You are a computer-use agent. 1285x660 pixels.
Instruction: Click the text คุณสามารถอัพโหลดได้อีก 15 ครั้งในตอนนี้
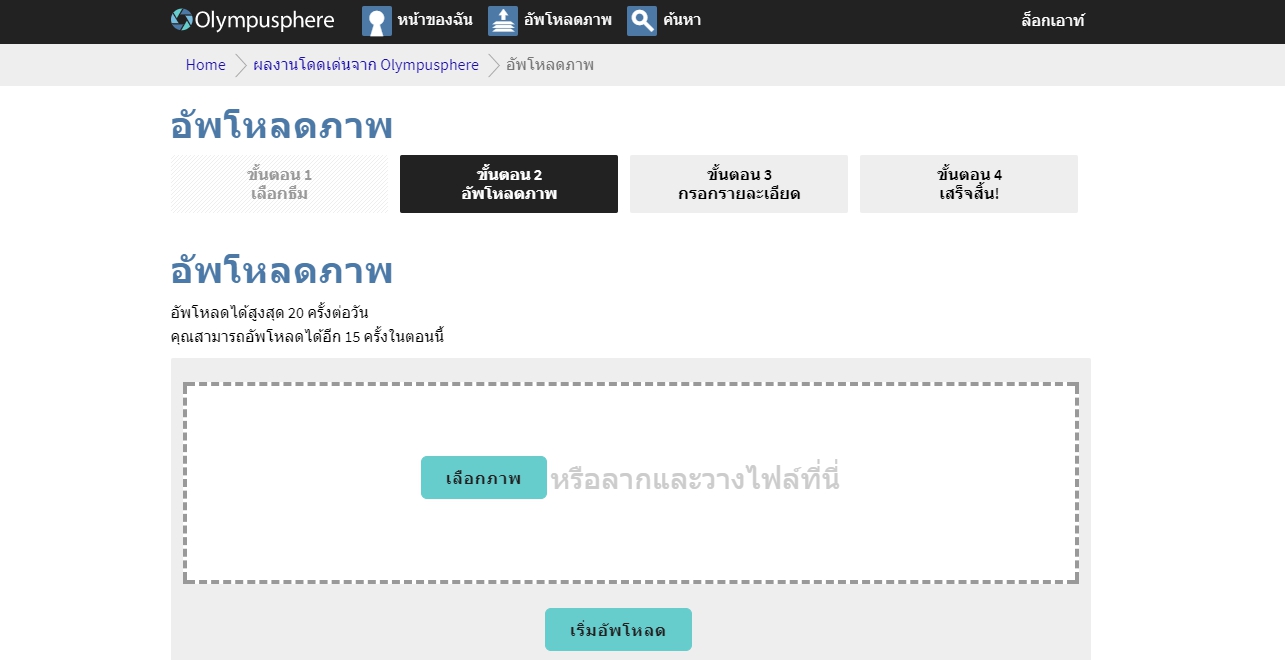coord(307,336)
